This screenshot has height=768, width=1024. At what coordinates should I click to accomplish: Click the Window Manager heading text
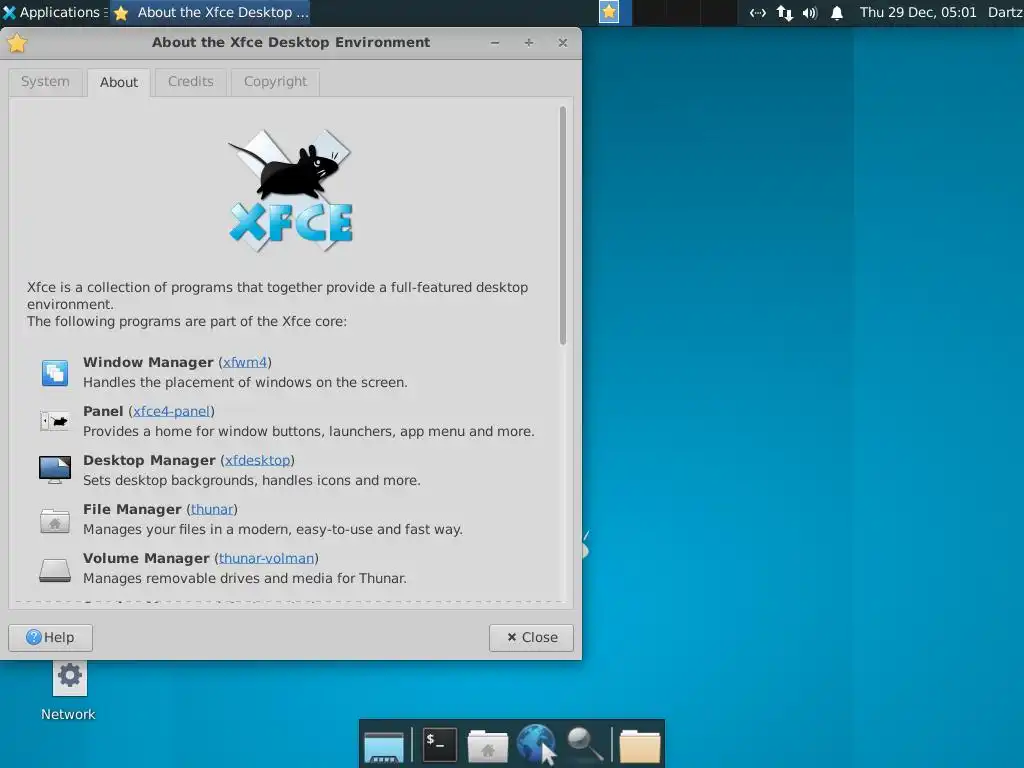tap(148, 362)
